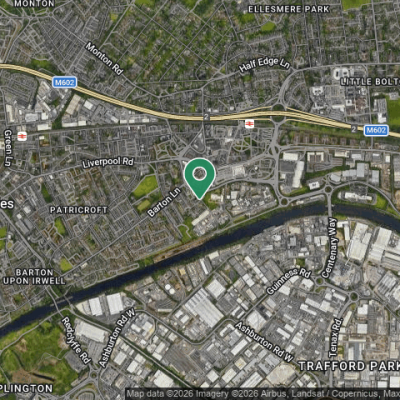Select the railway station icon beside the M602 junction

249,124
